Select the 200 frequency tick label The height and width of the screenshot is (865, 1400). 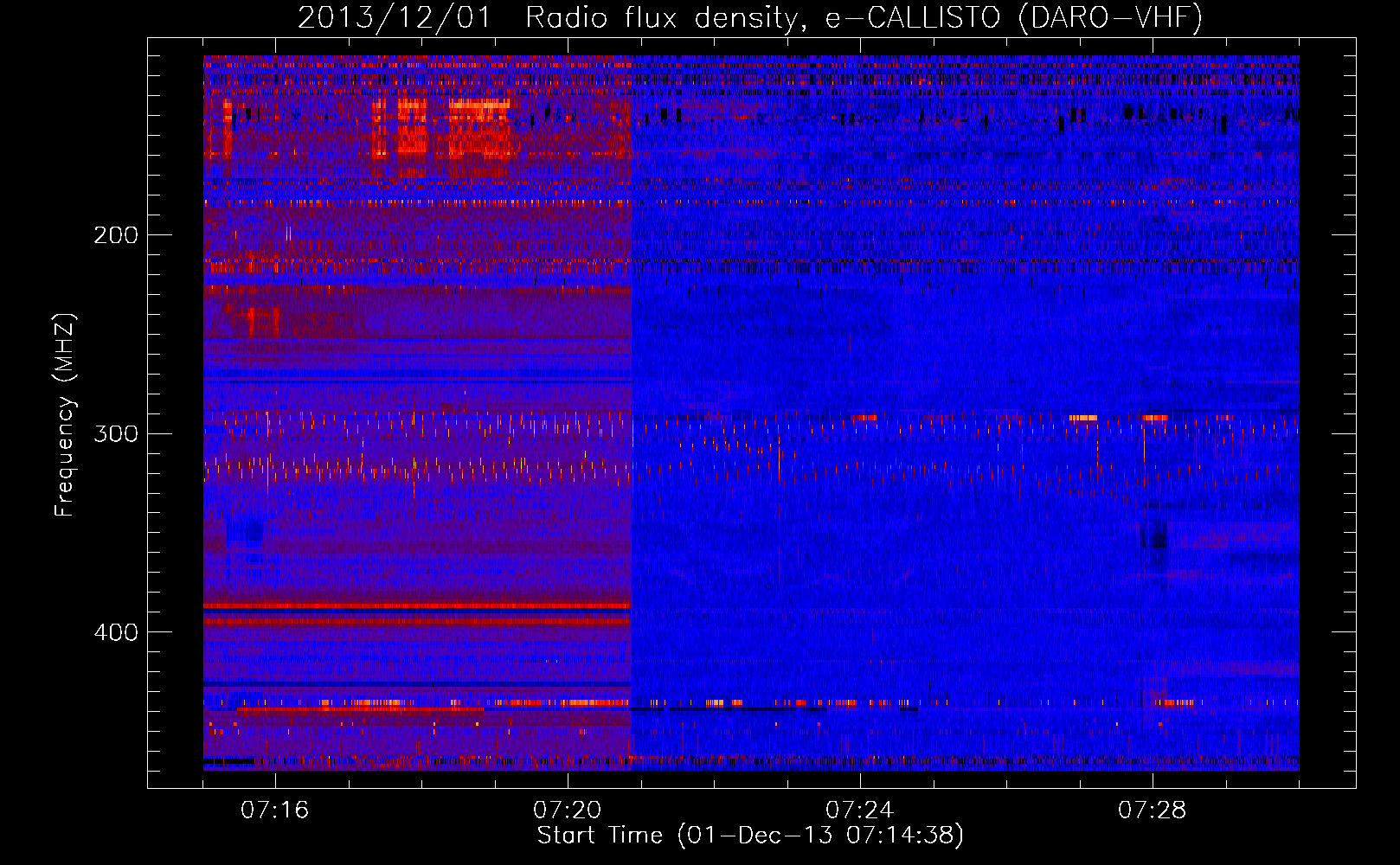115,235
